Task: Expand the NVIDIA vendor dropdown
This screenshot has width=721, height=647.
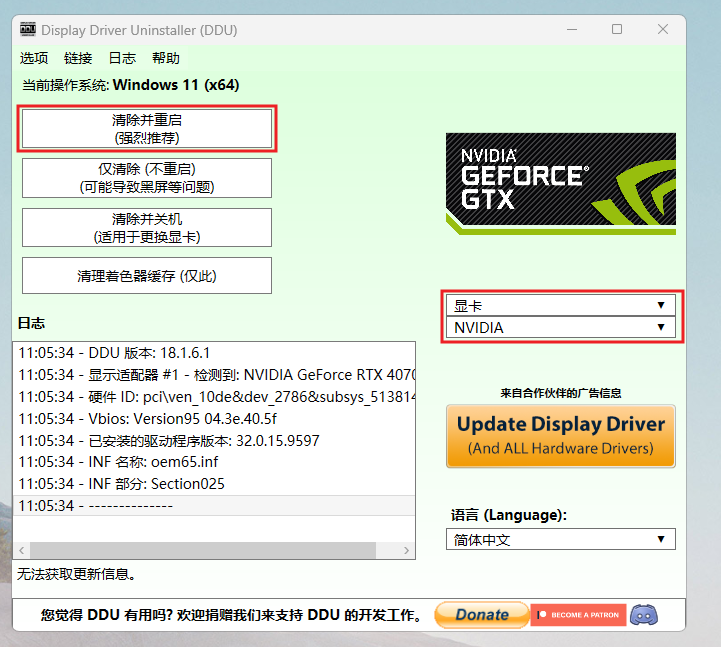Action: click(x=561, y=327)
